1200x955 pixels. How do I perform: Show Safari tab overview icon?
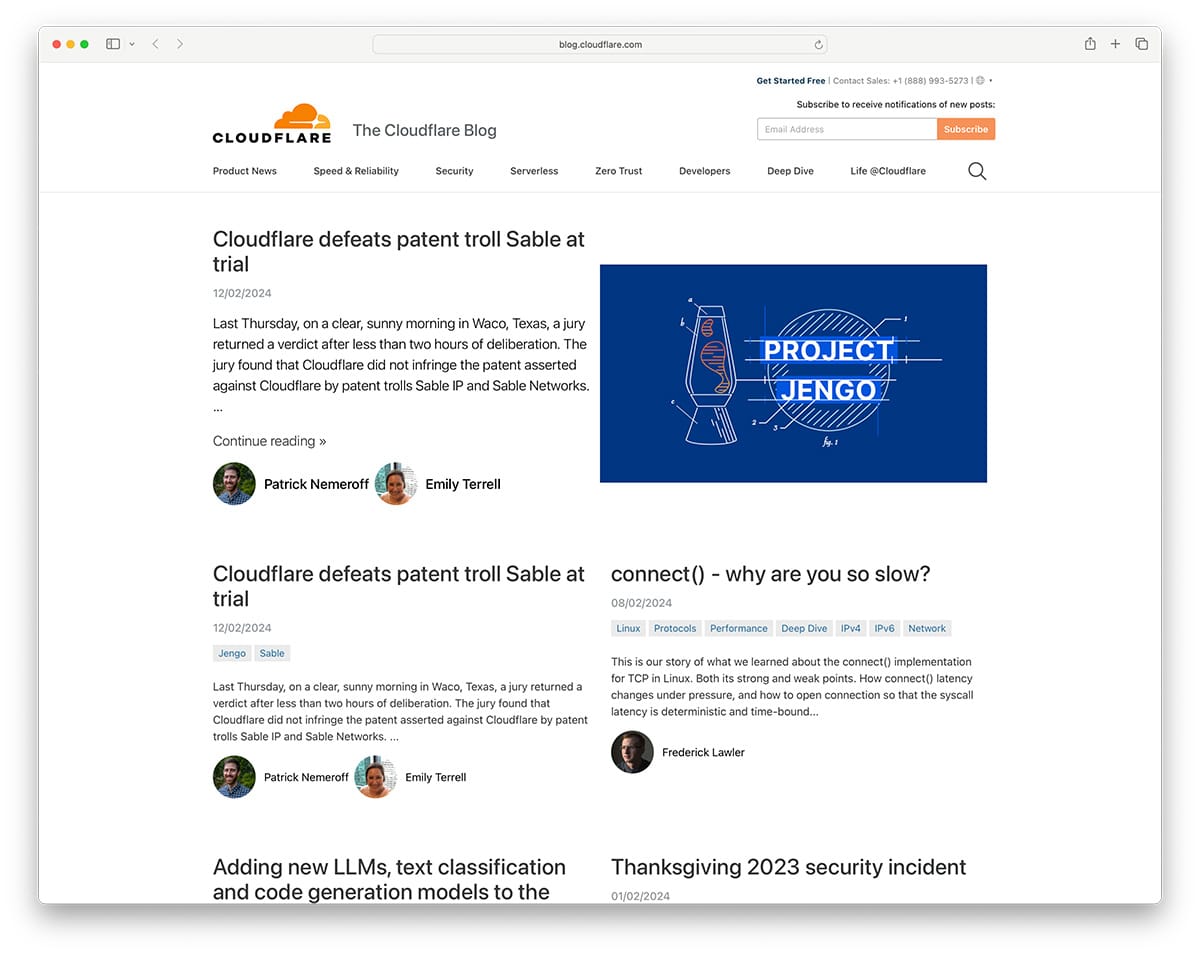(x=1141, y=44)
